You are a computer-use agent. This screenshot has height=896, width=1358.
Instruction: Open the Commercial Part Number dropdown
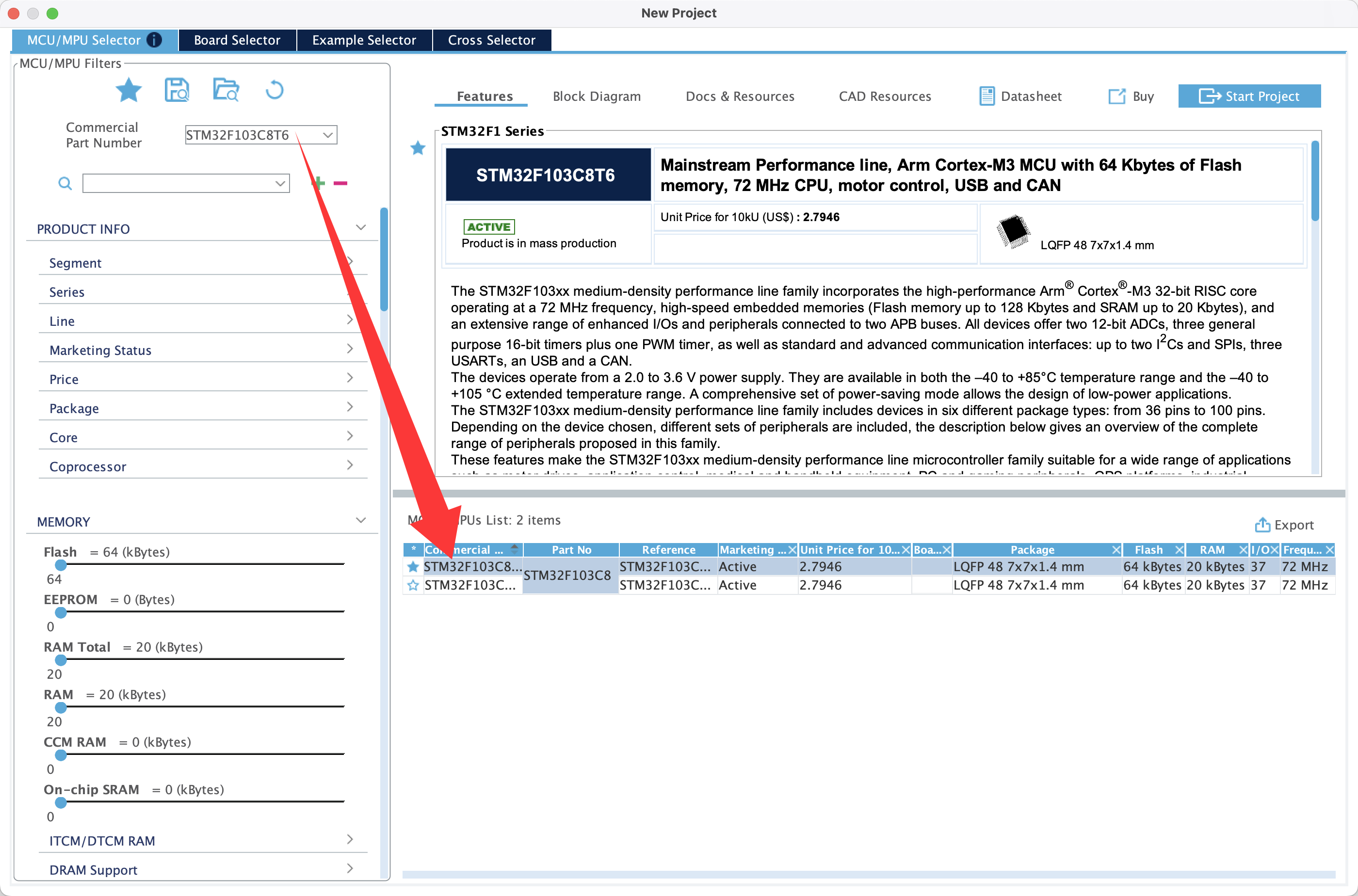click(x=327, y=135)
